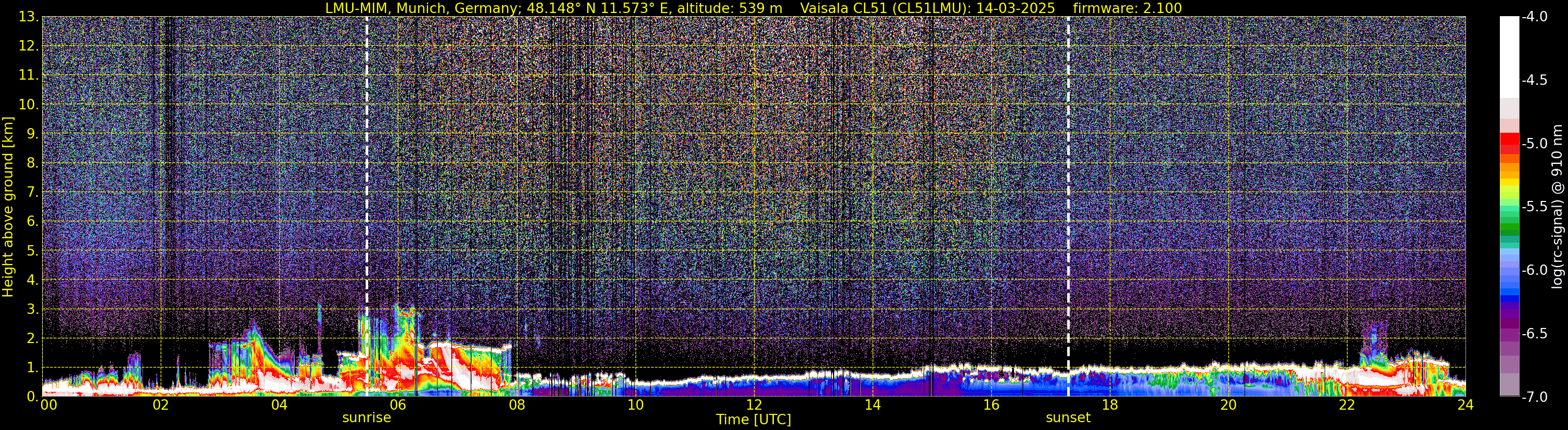
Task: Select the white dashed sunset marker line
Action: pos(1068,207)
